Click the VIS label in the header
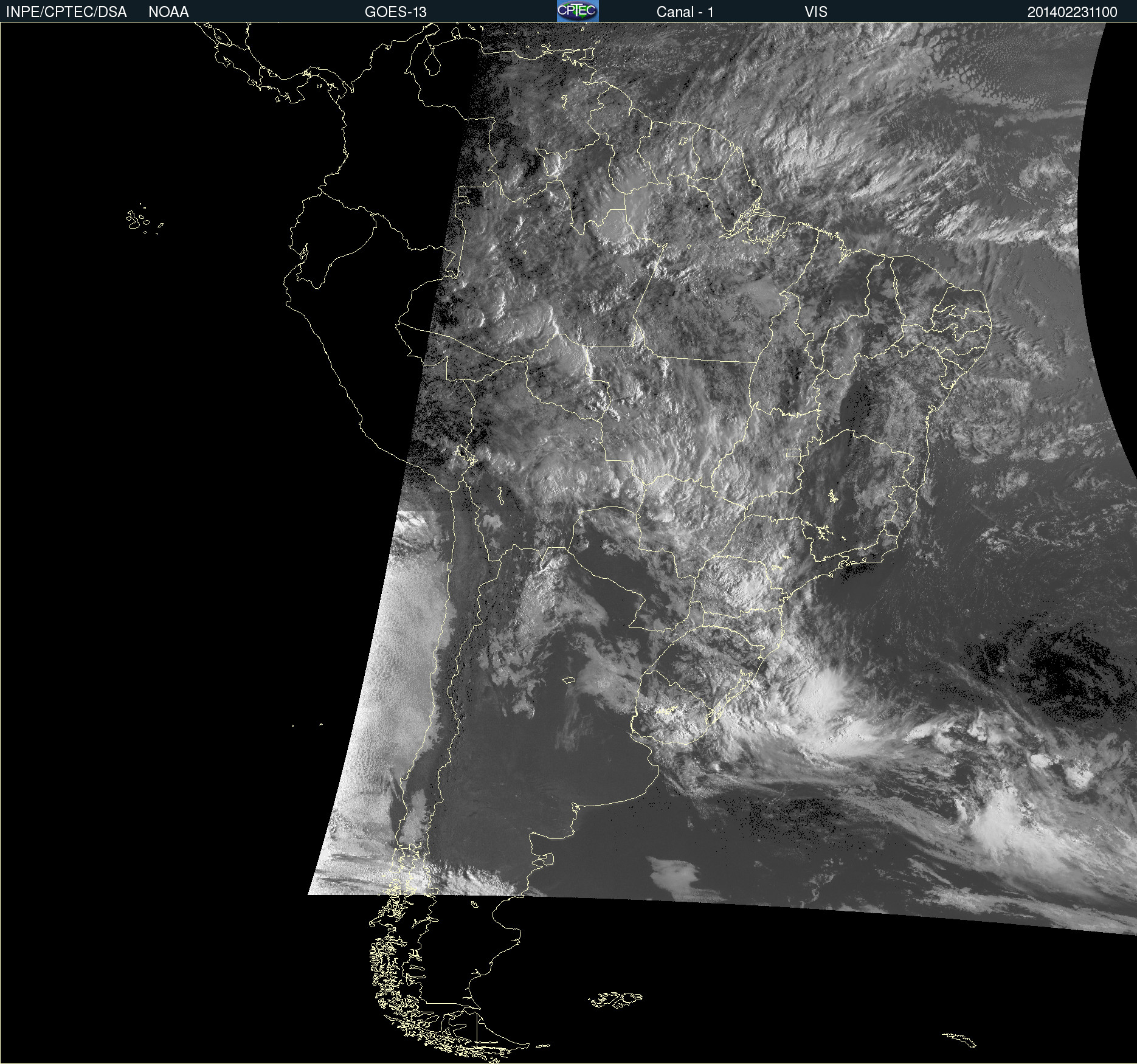Image resolution: width=1137 pixels, height=1064 pixels. tap(816, 12)
